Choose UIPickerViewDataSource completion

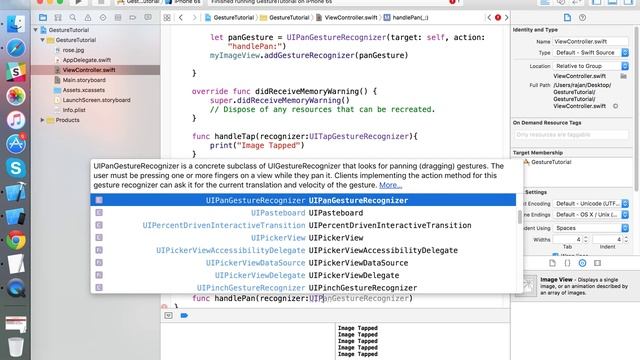[303, 263]
